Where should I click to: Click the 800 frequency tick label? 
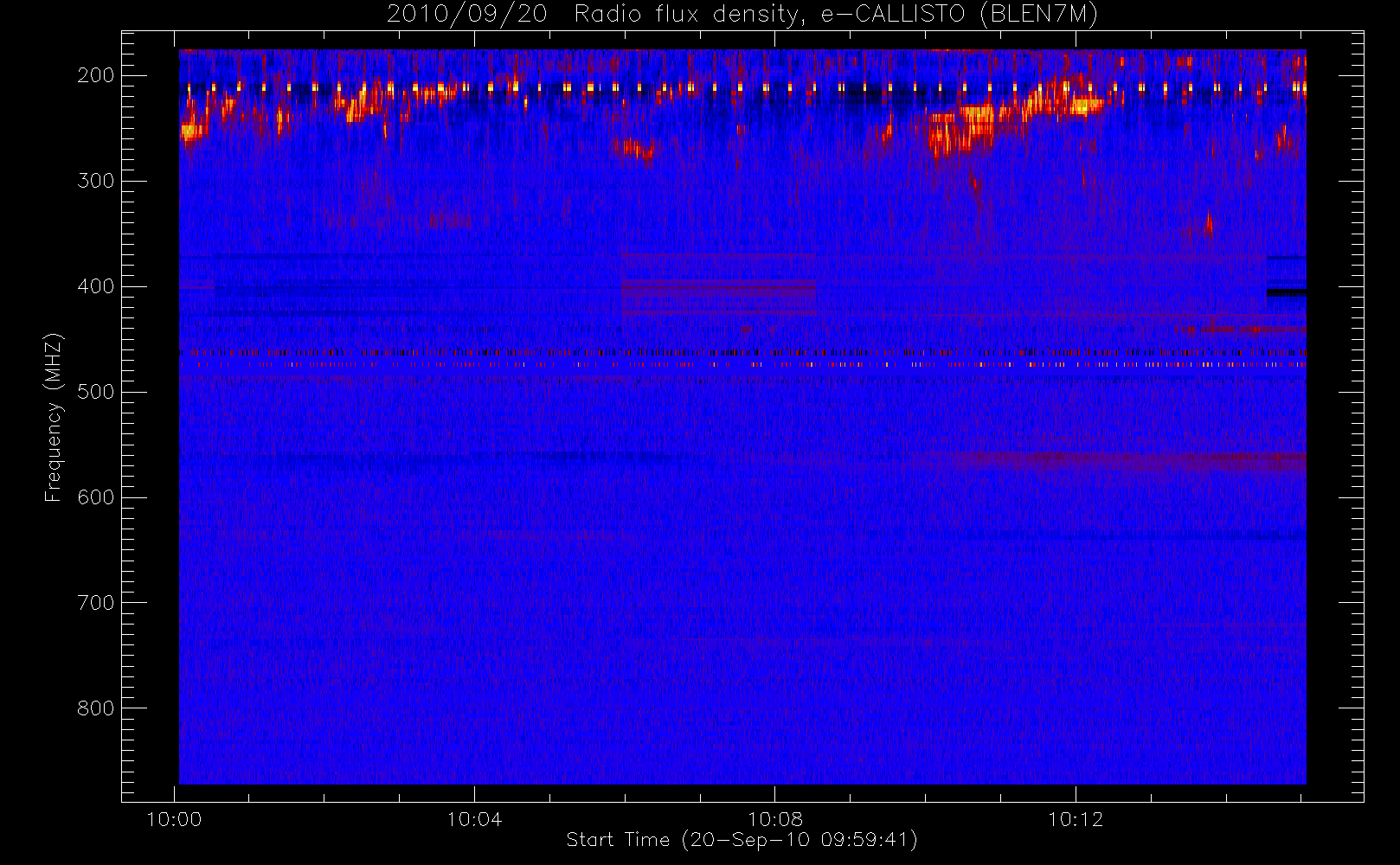[96, 708]
